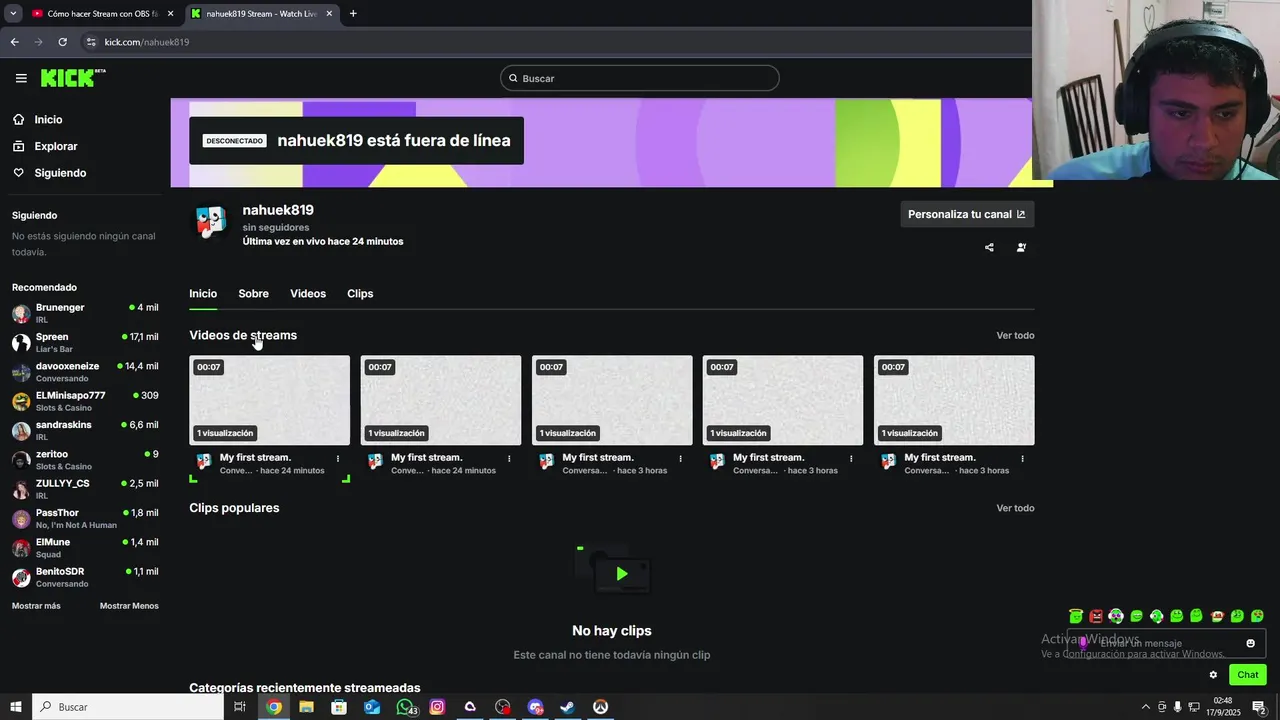Screen dimensions: 1280x720
Task: Open the first stream video thumbnail
Action: 270,400
